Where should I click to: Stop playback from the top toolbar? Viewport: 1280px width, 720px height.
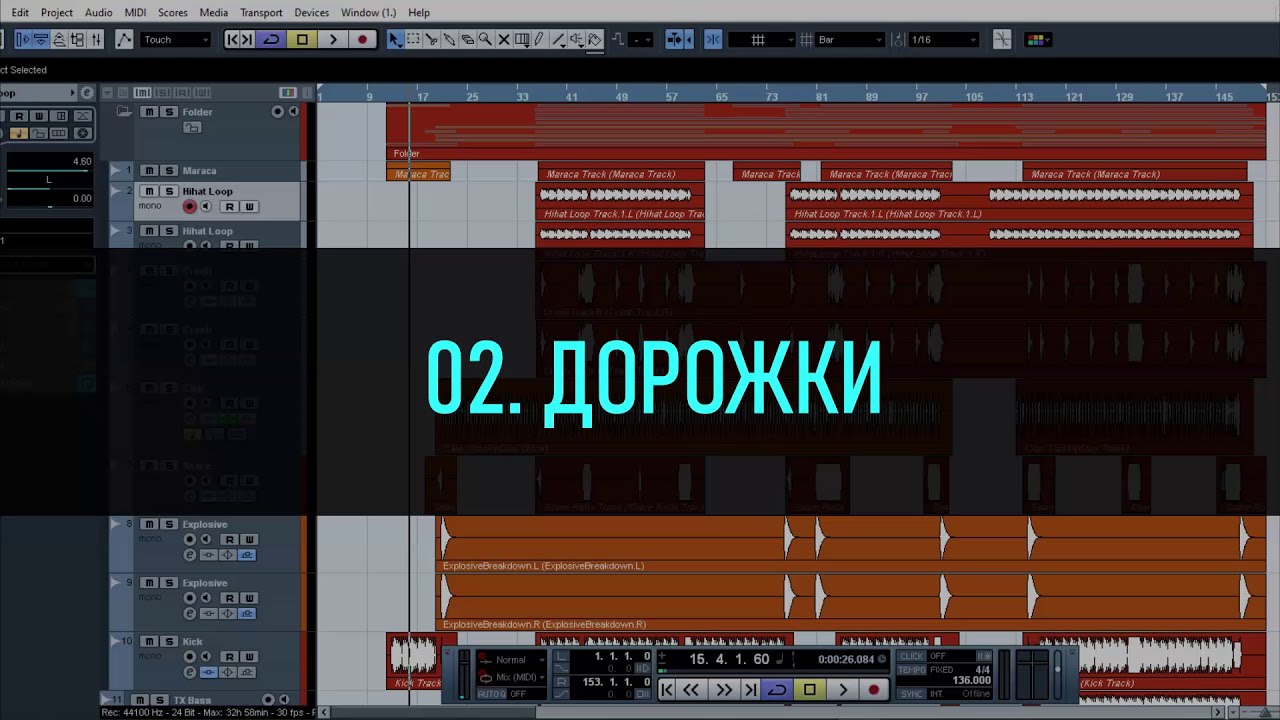[302, 40]
